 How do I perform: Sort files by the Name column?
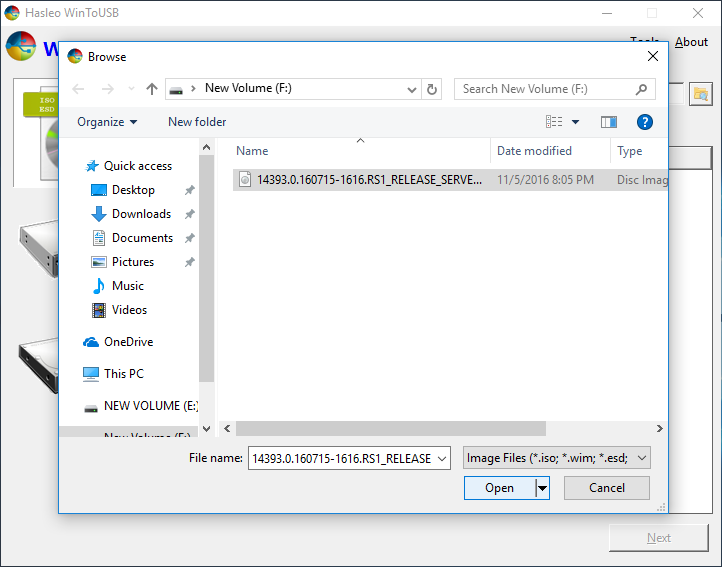pyautogui.click(x=252, y=151)
